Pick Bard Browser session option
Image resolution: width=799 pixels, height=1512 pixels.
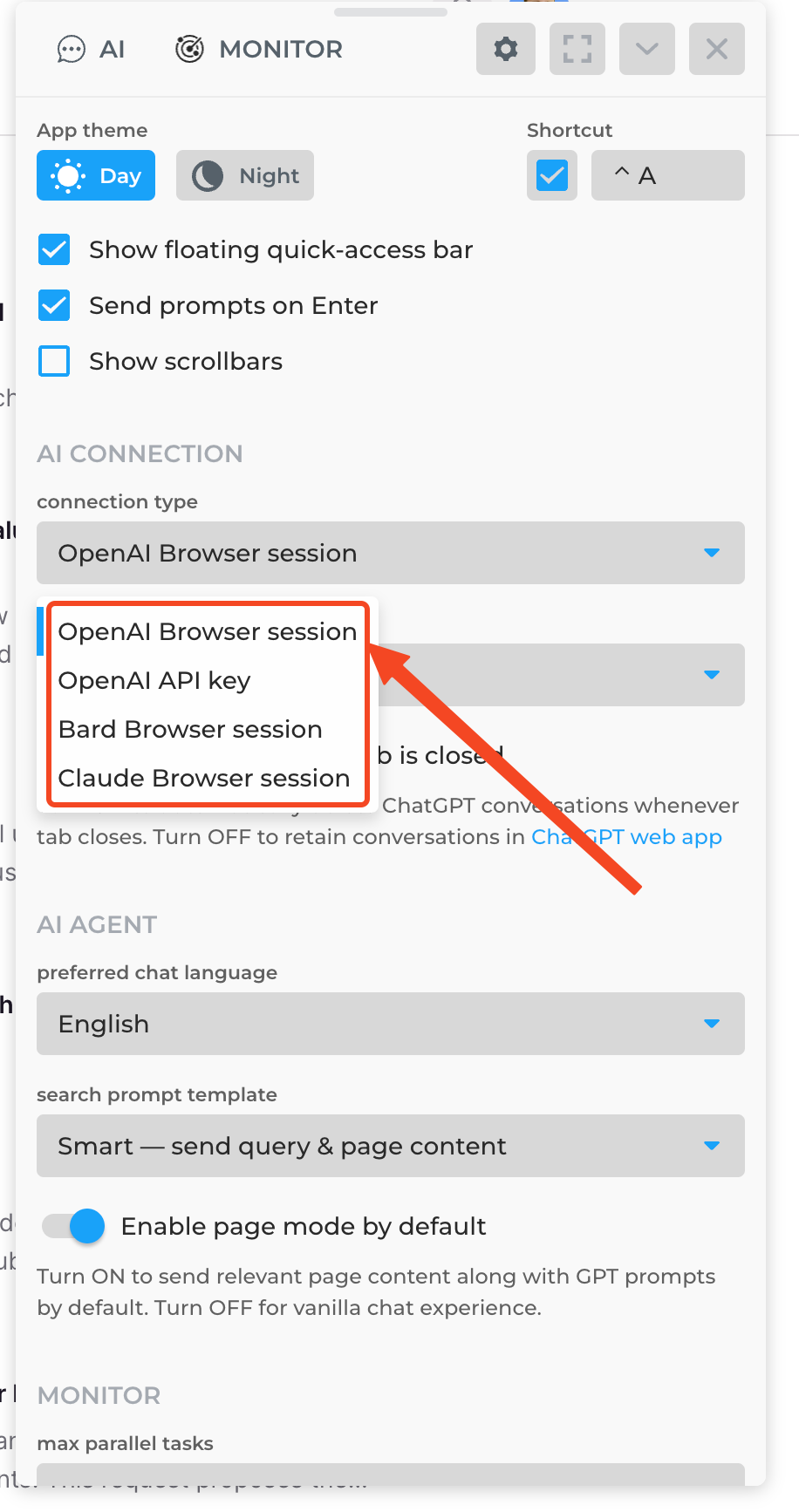click(190, 729)
